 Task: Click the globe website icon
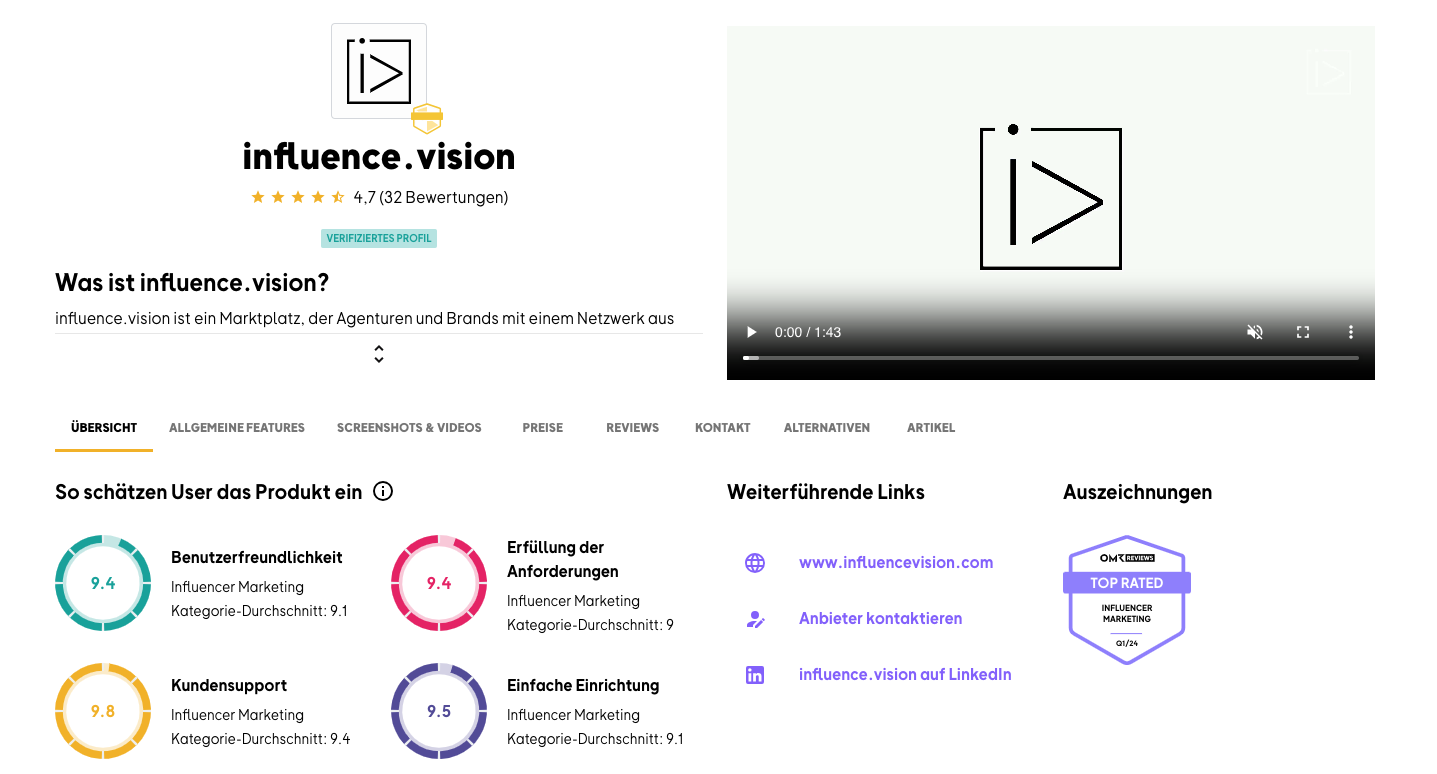755,563
